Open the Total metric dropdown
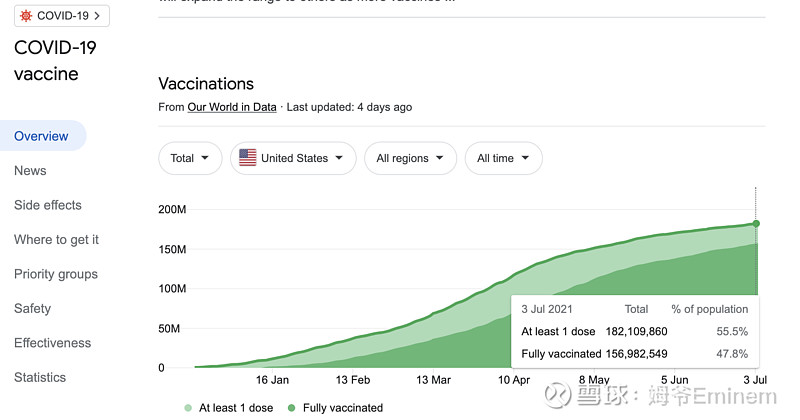The image size is (800, 420). (190, 158)
